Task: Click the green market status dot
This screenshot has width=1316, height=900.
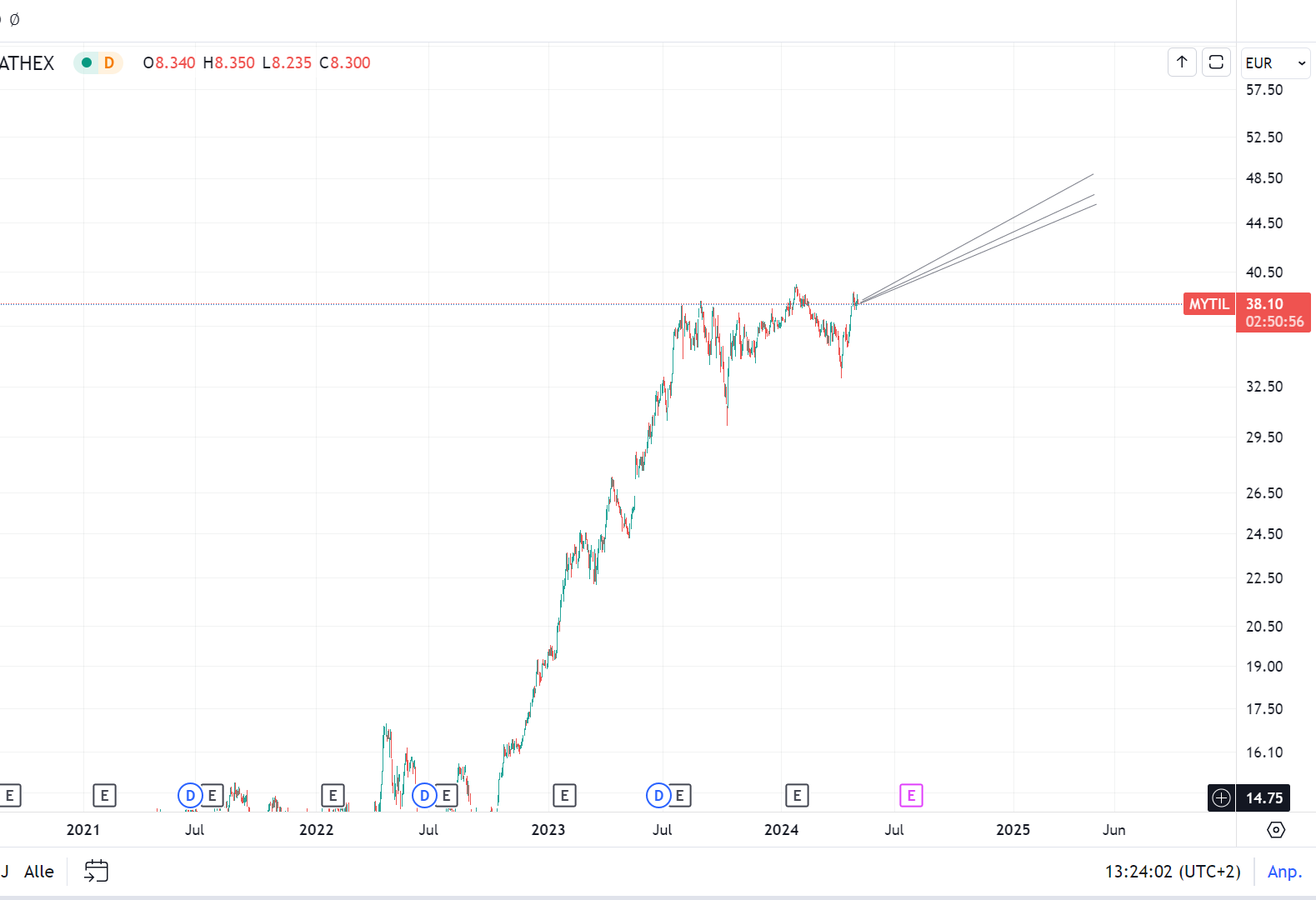Action: click(87, 62)
